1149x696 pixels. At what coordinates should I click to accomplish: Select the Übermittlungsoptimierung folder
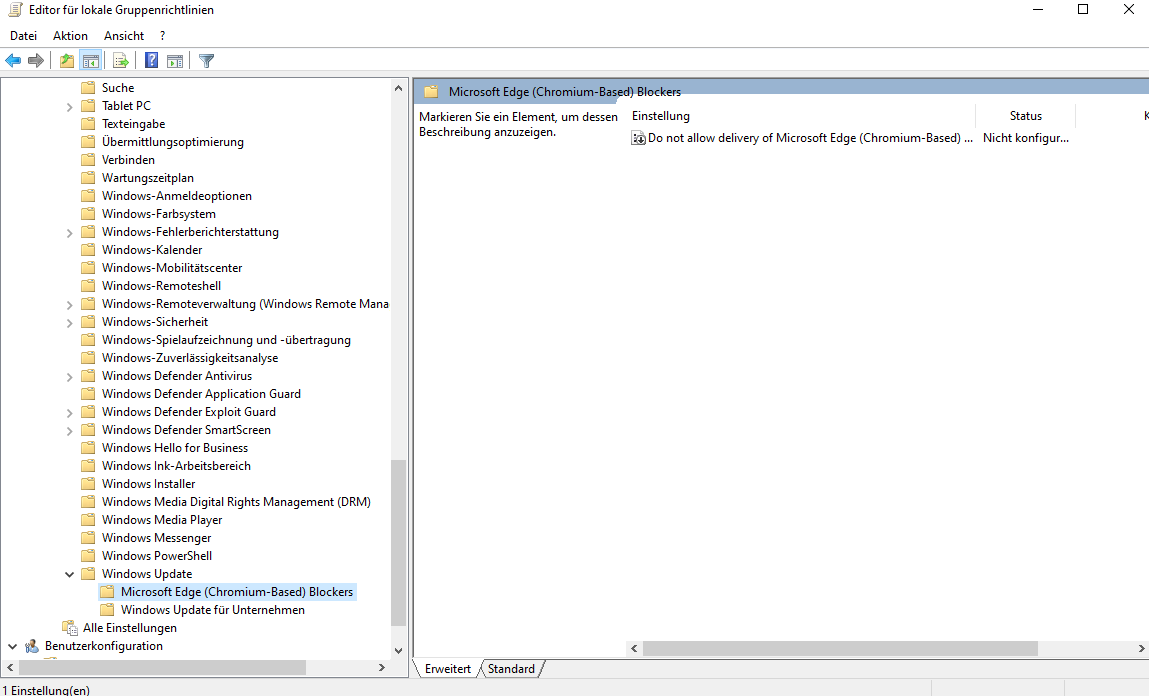coord(173,142)
